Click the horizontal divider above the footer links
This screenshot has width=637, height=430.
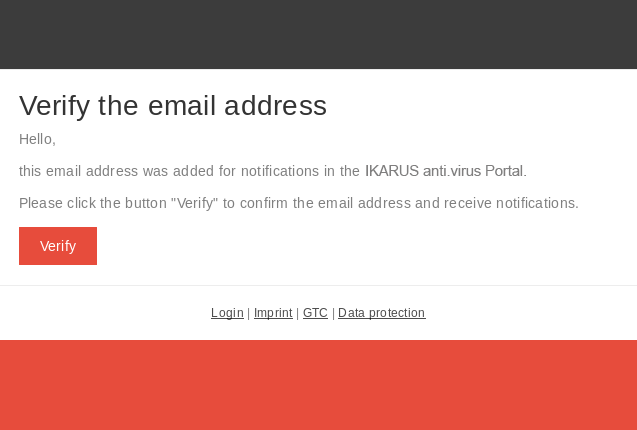[318, 285]
